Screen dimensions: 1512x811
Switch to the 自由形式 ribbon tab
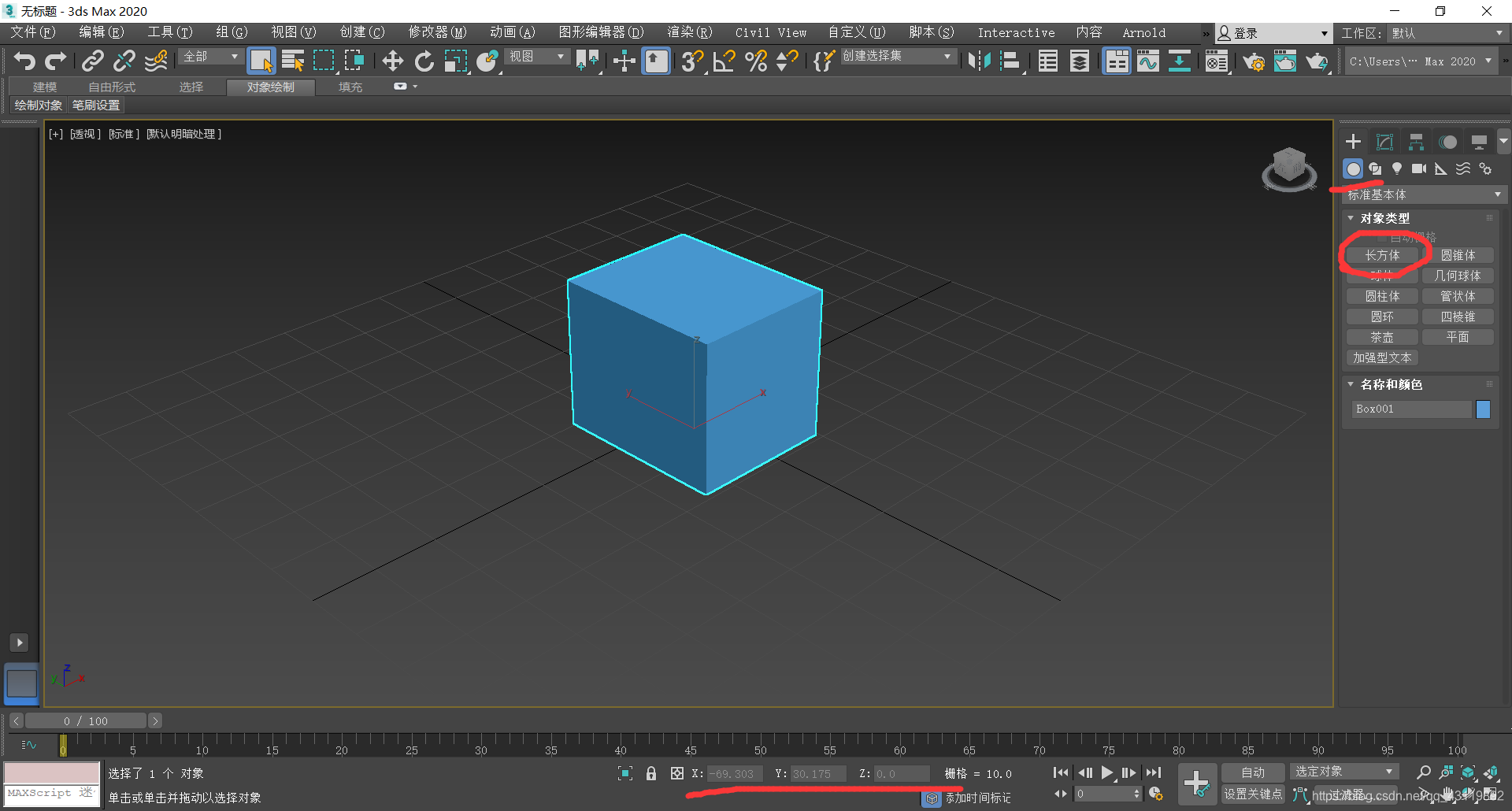[x=112, y=87]
